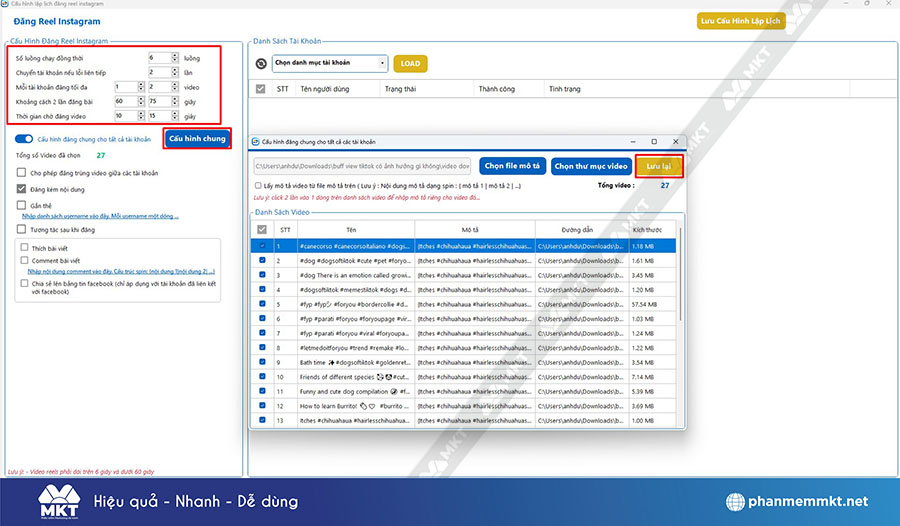Toggle select-all checkbox in account list header

click(261, 89)
